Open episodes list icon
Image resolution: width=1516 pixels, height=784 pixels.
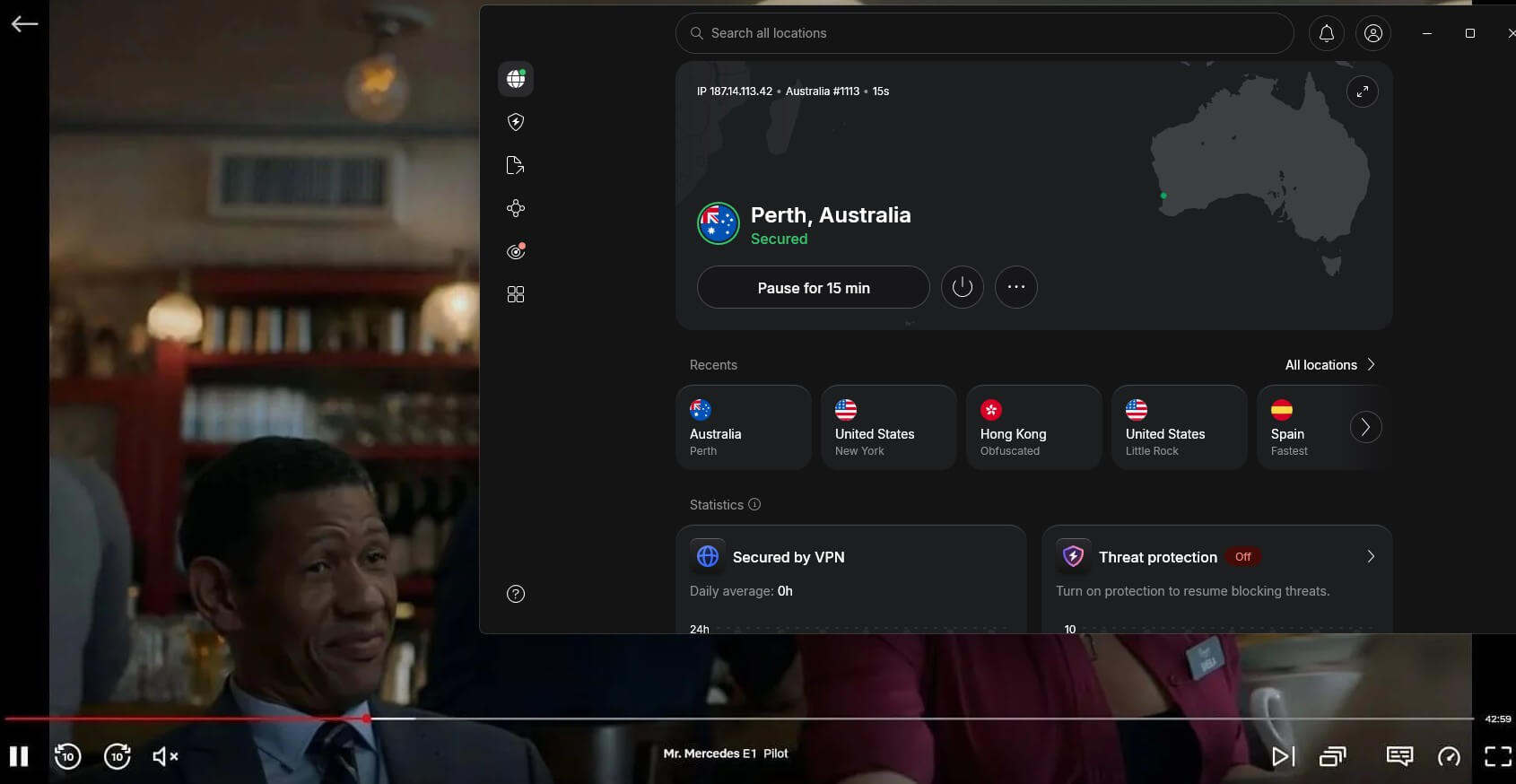point(1333,756)
